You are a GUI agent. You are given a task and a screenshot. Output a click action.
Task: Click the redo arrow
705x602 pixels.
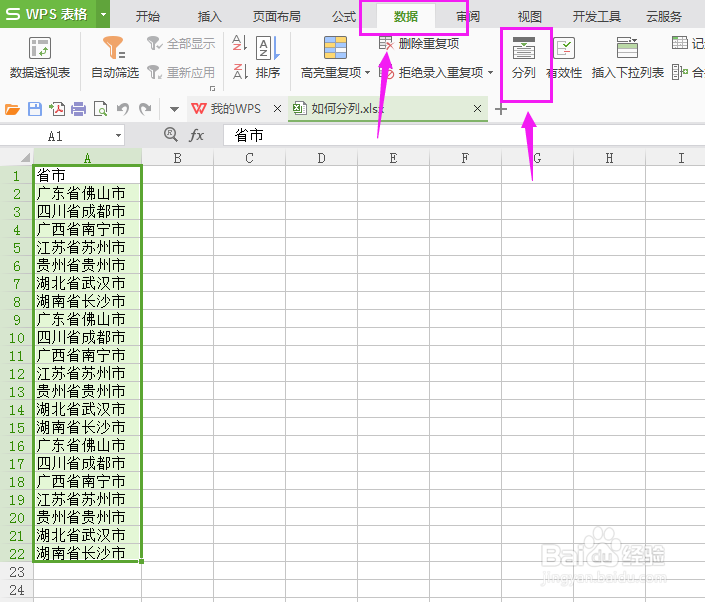145,109
